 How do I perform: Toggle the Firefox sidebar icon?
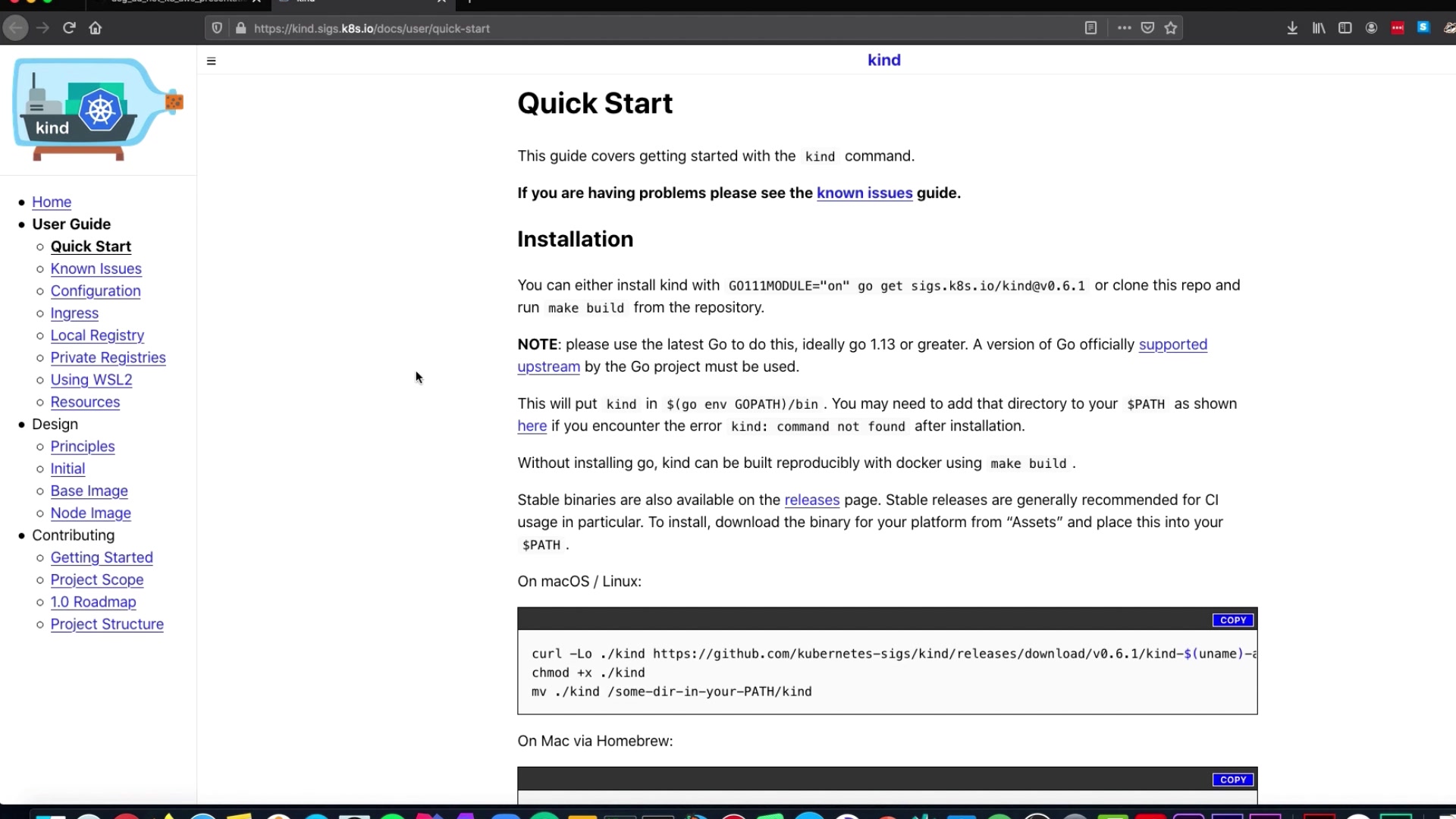coord(1345,28)
